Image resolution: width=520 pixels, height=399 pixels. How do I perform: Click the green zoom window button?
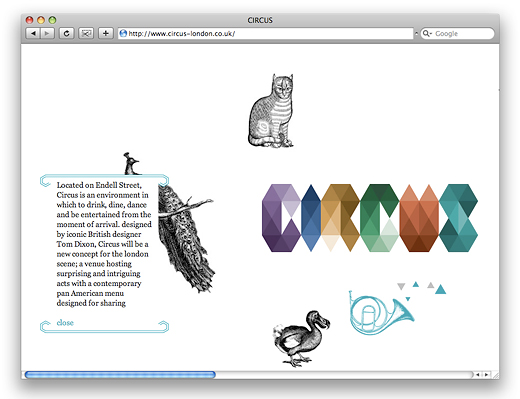(x=52, y=20)
